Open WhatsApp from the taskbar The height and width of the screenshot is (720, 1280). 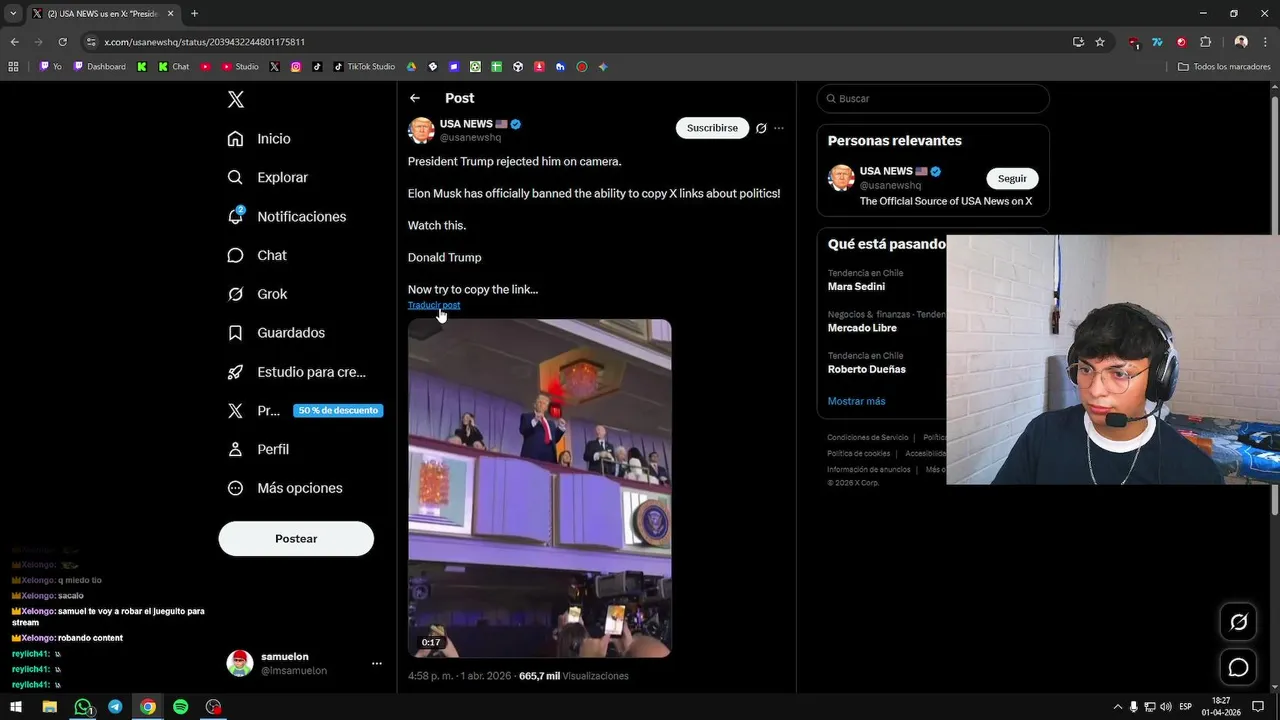tap(82, 707)
